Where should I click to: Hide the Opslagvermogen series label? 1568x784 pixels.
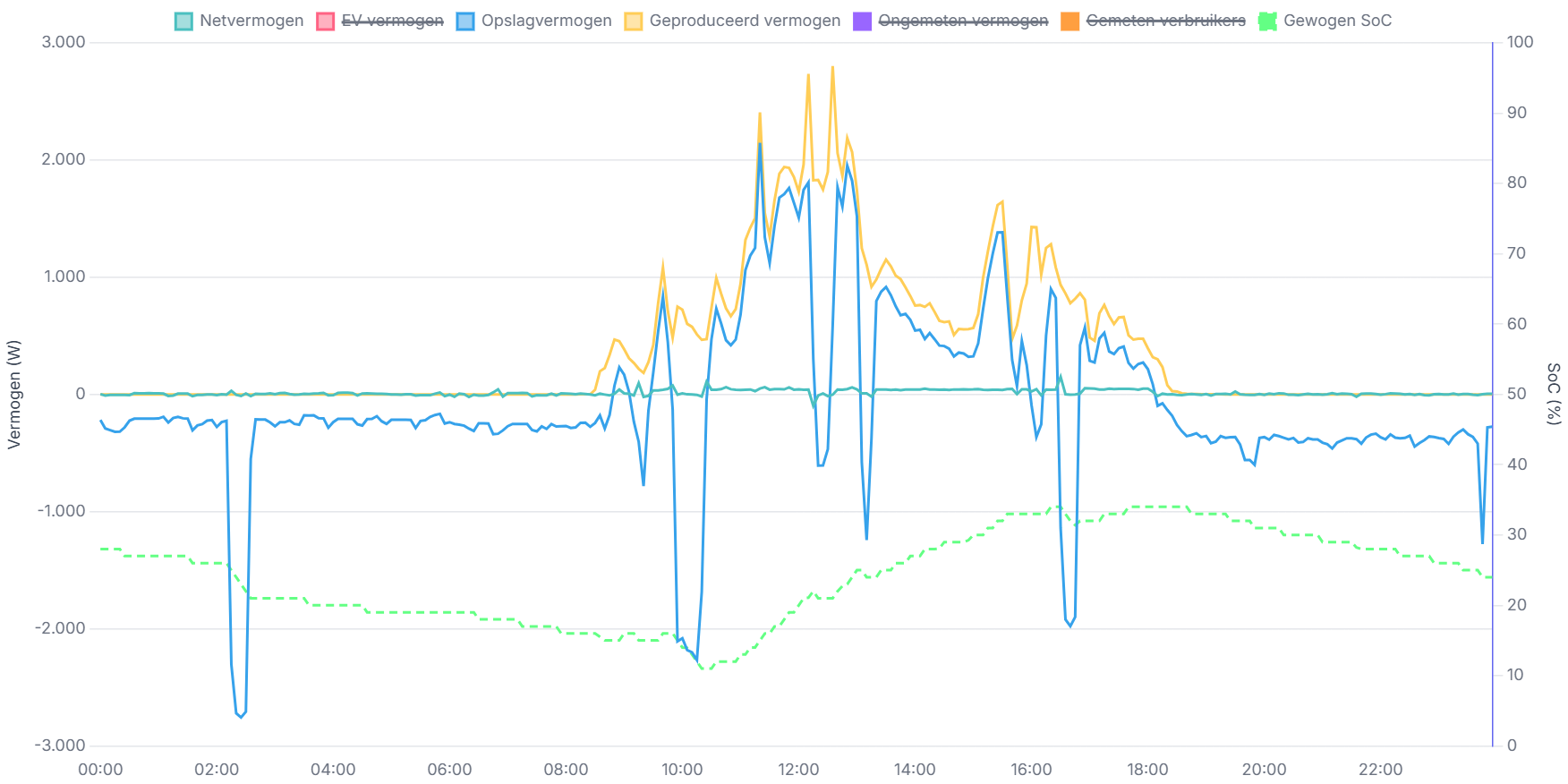546,21
